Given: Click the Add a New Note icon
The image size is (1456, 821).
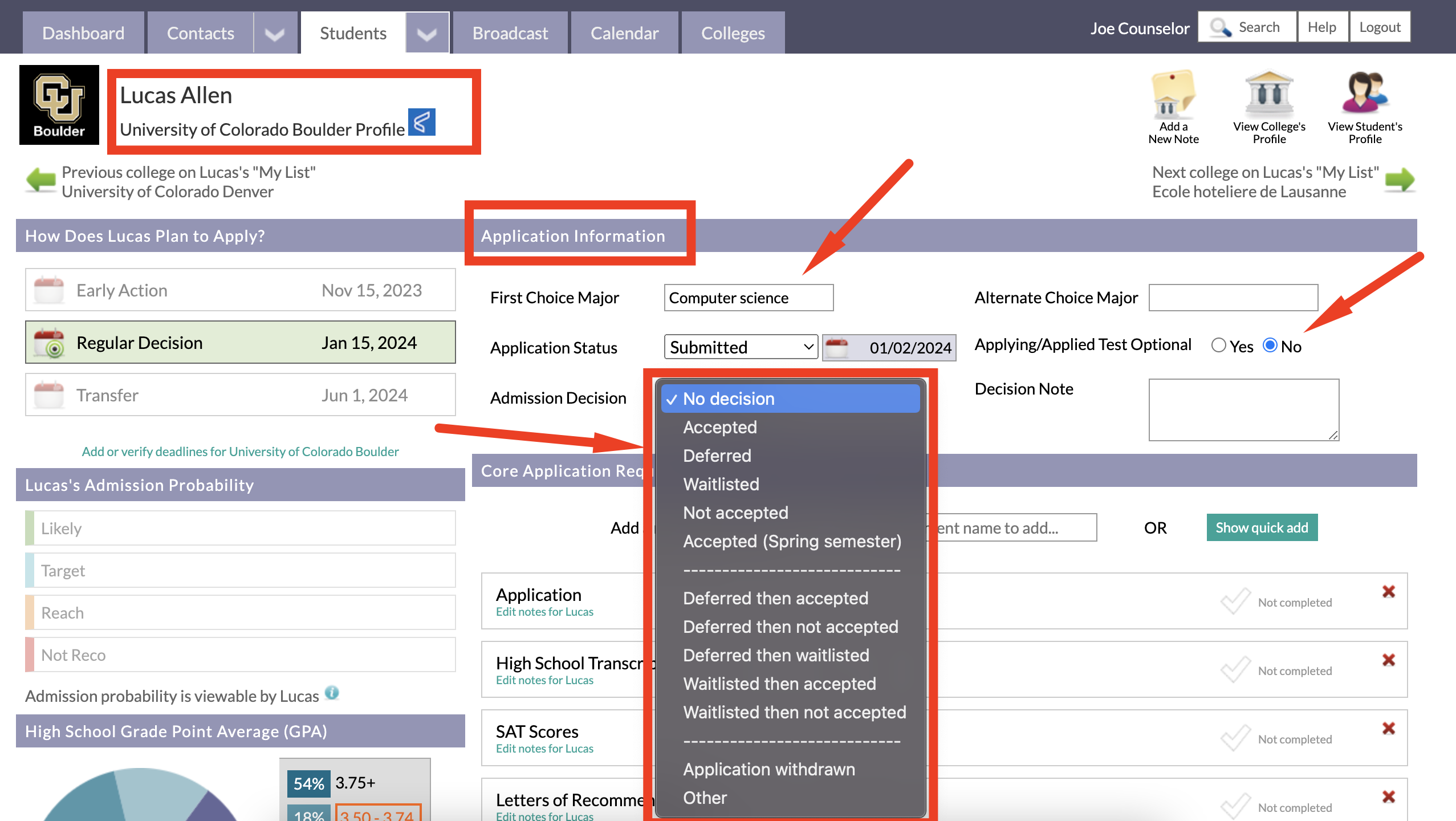Looking at the screenshot, I should pyautogui.click(x=1173, y=94).
